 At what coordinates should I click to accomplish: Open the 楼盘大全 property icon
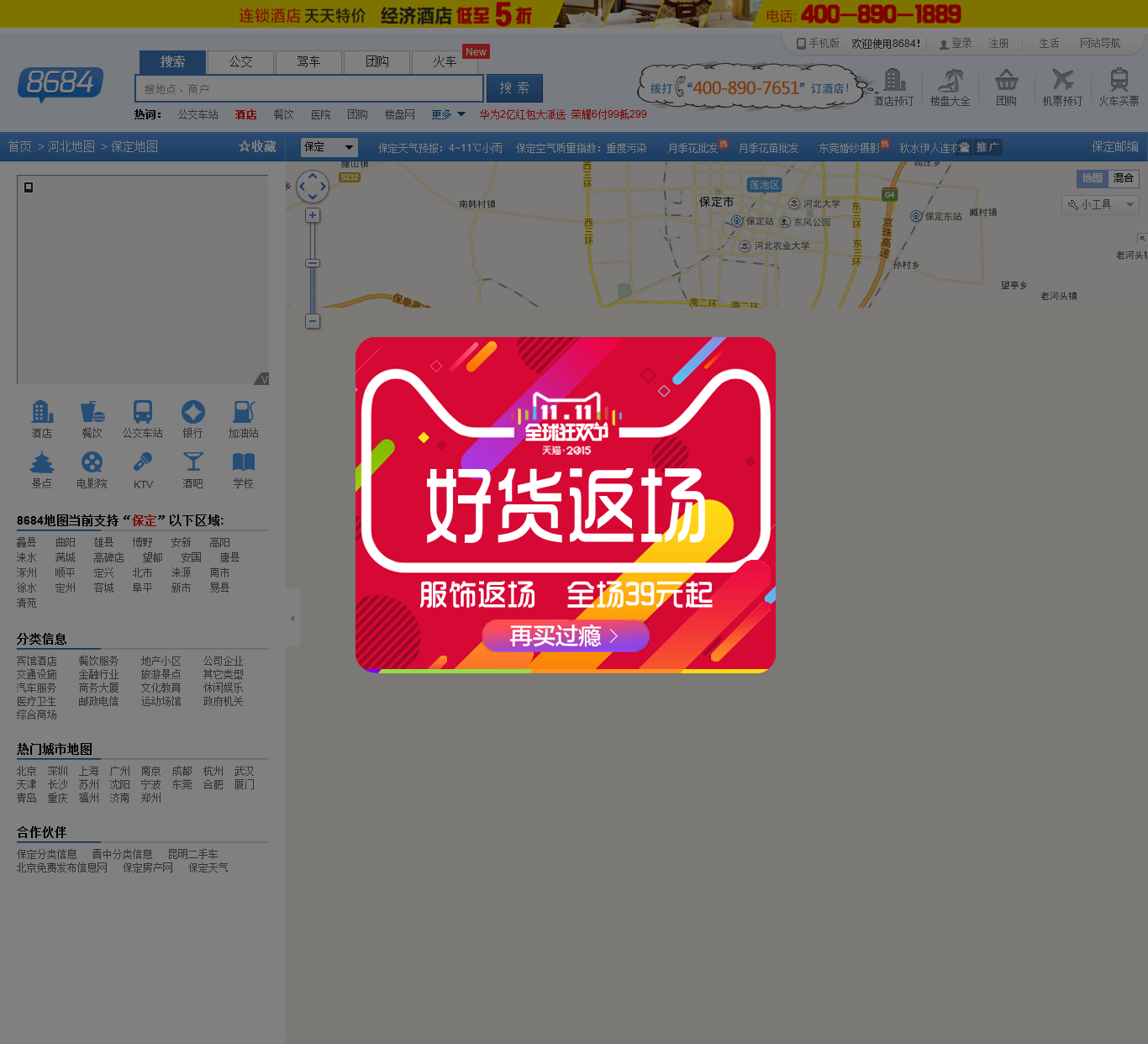pos(951,87)
